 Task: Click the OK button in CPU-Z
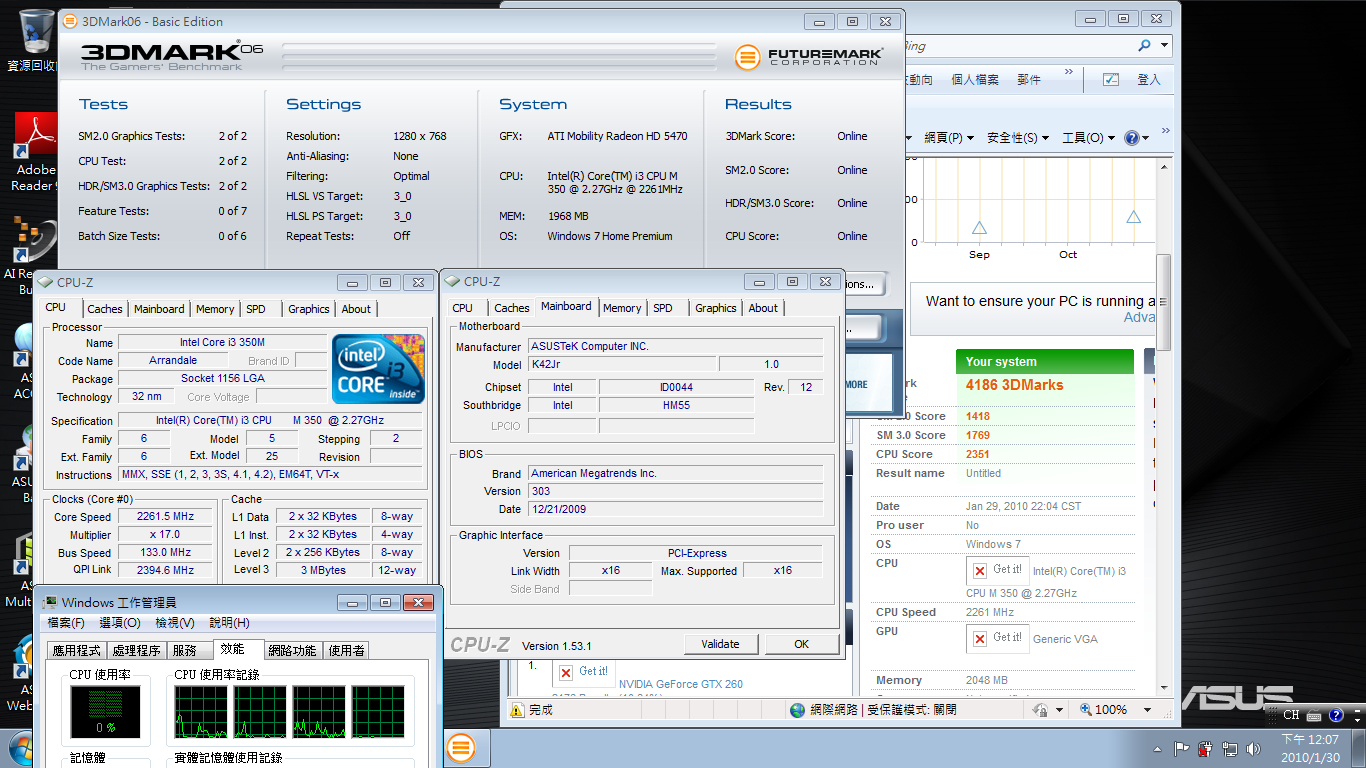tap(801, 644)
